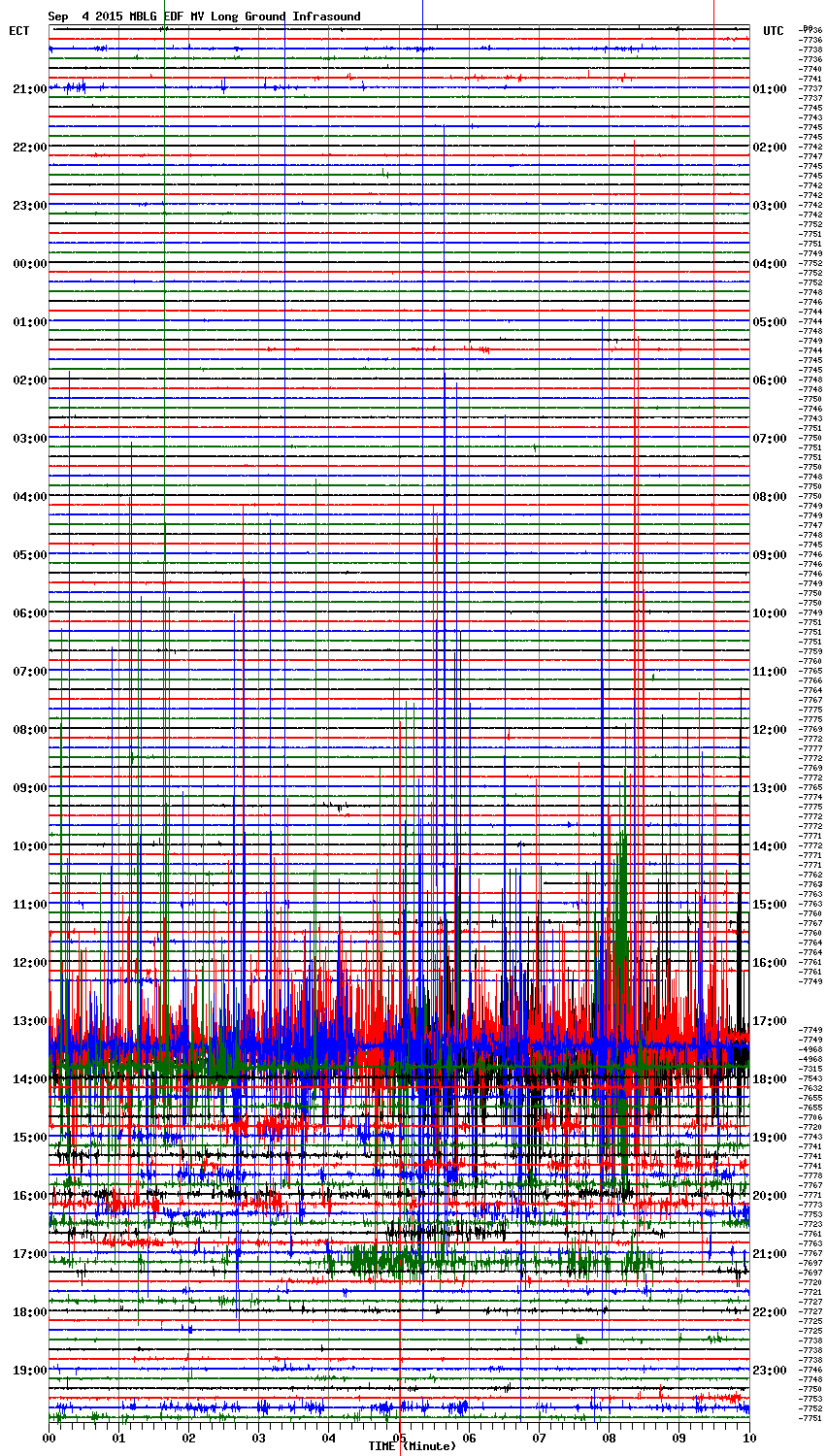Select the 06:00 label in the UTC column
The height and width of the screenshot is (1456, 827).
coord(770,381)
